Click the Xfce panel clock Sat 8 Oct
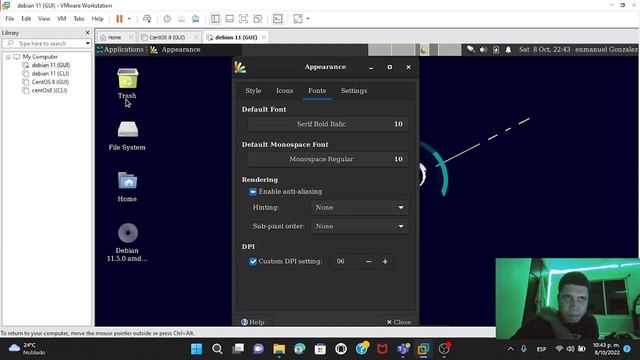This screenshot has height=360, width=640. pyautogui.click(x=544, y=49)
